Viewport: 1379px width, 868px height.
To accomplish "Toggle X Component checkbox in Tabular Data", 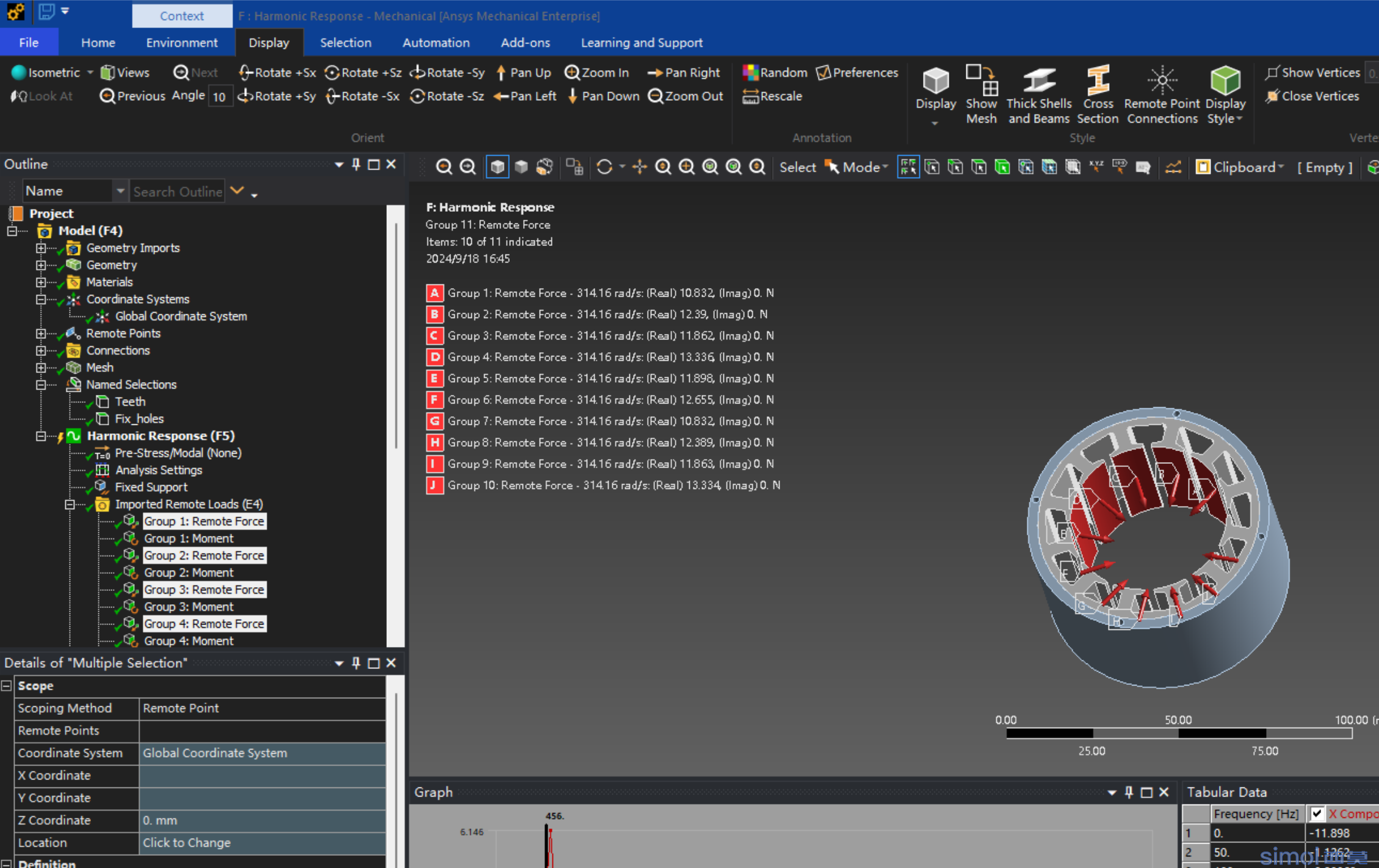I will point(1317,814).
